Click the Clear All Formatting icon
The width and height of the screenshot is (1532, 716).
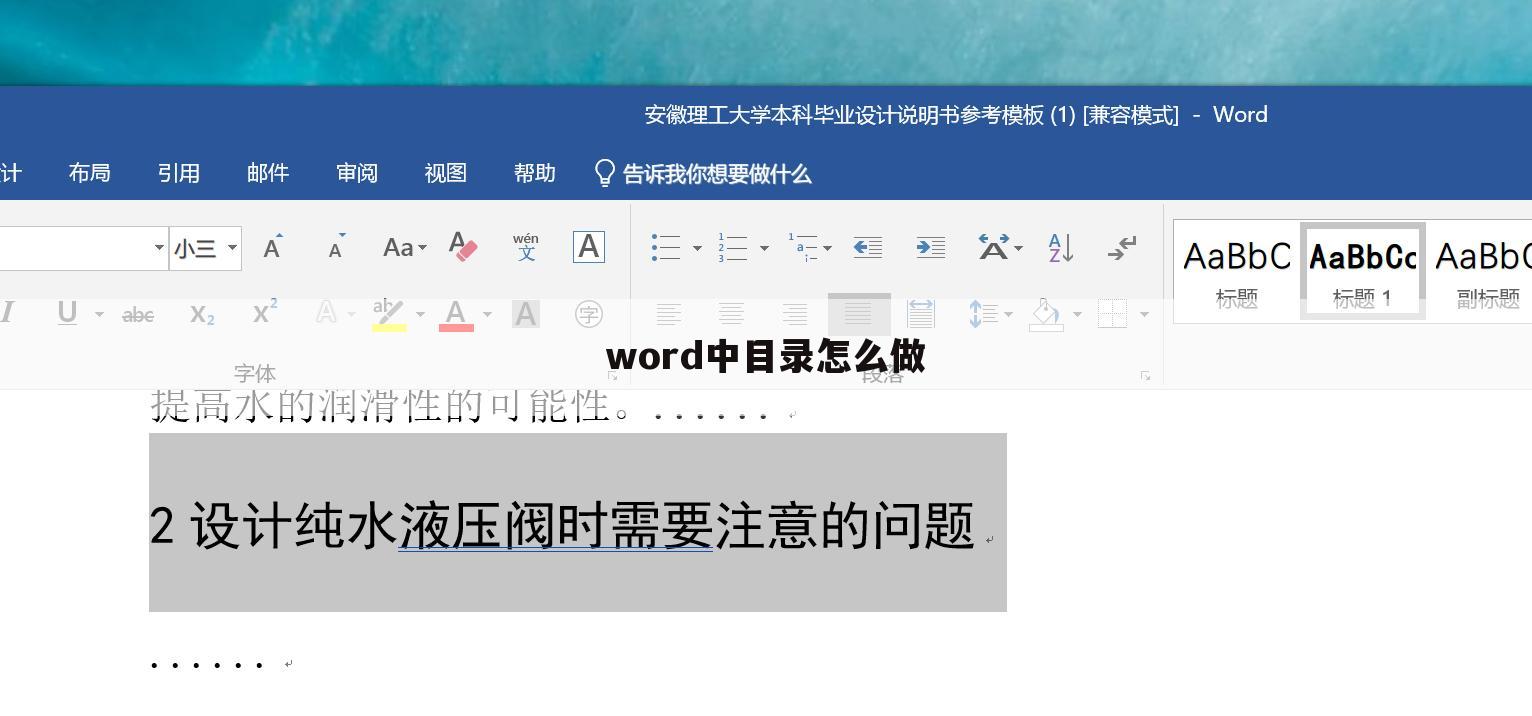[x=463, y=247]
